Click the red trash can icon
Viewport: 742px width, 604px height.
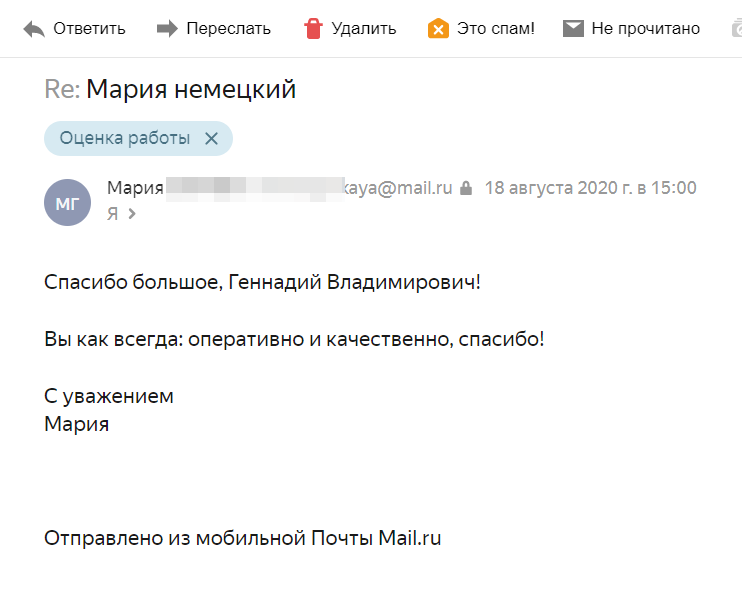click(x=313, y=28)
